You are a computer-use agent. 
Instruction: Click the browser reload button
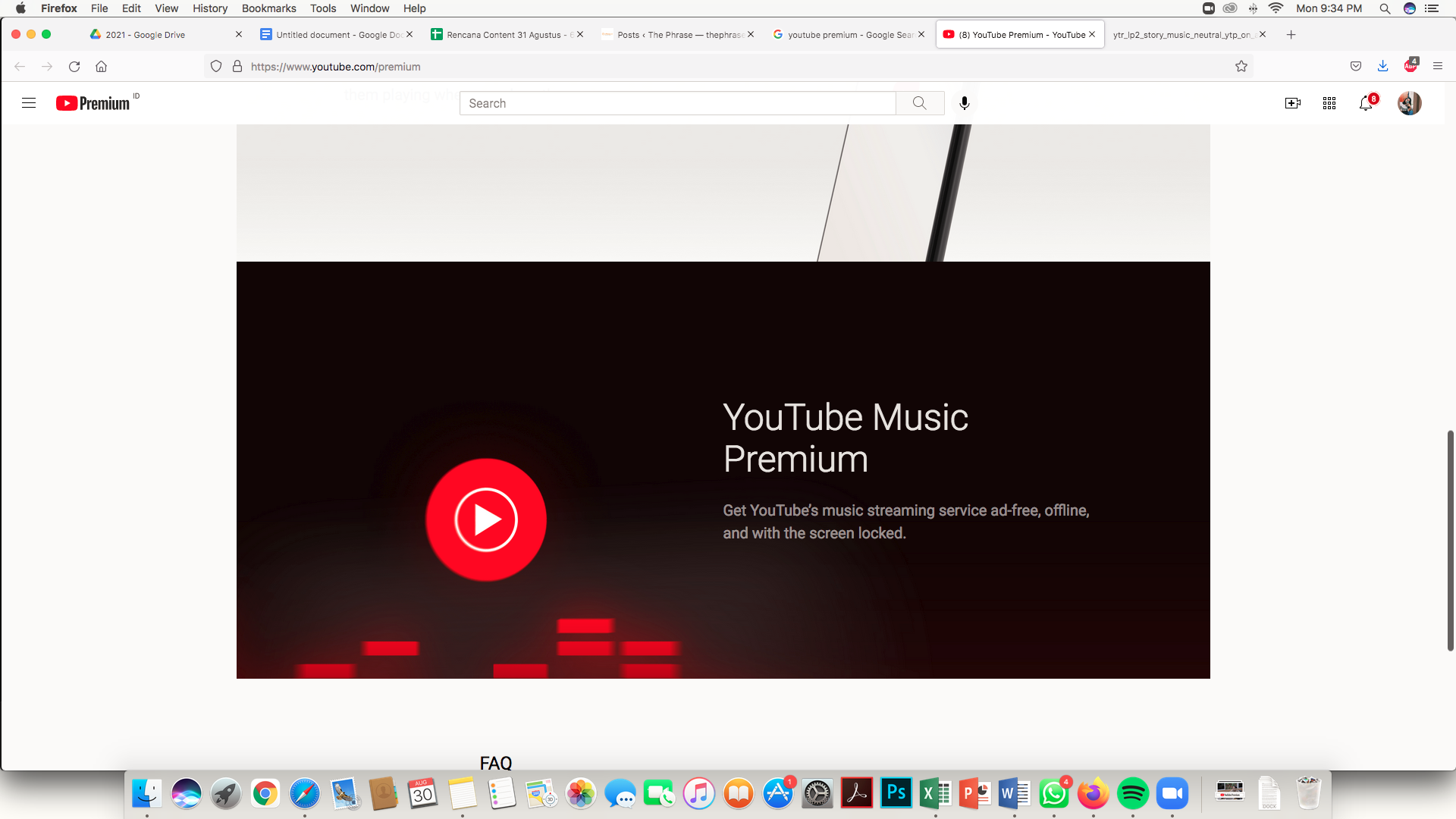pyautogui.click(x=74, y=67)
